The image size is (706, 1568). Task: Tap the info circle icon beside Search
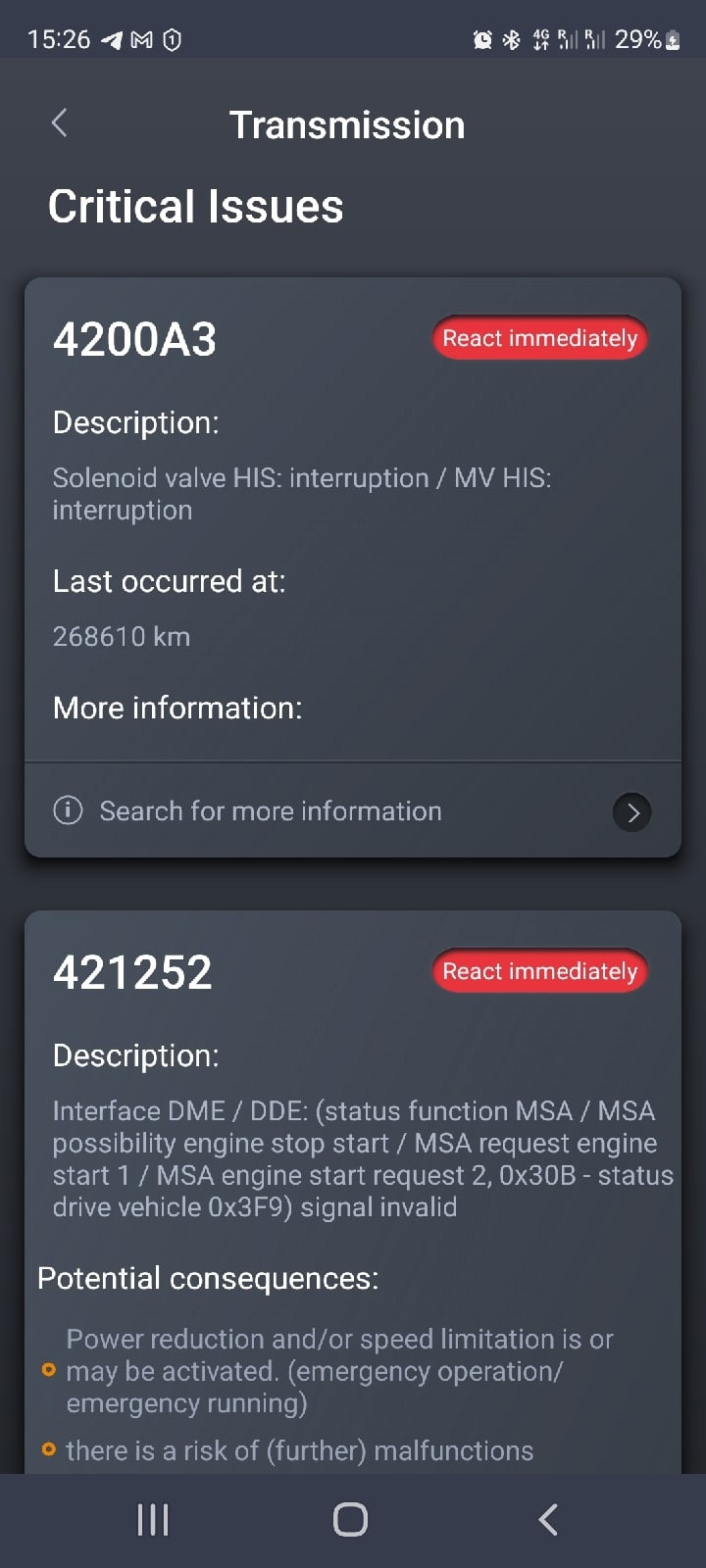(68, 810)
